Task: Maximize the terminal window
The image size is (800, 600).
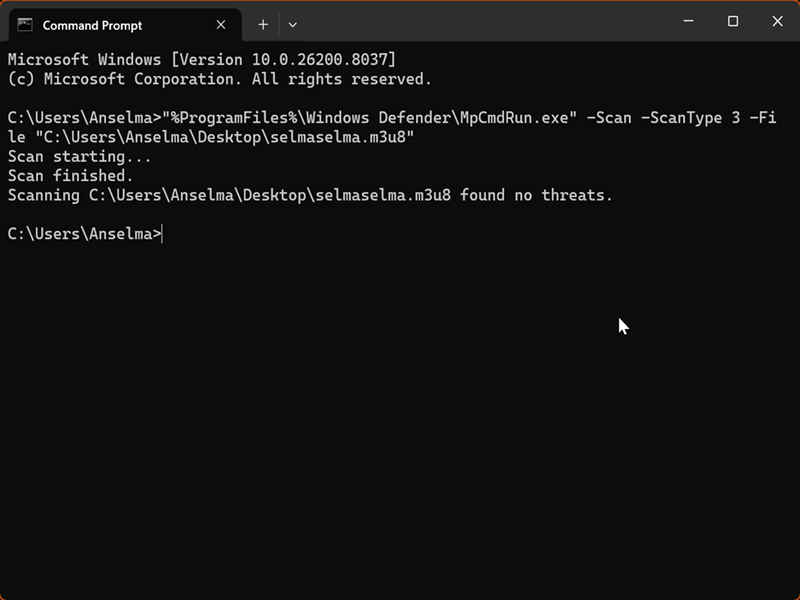Action: pyautogui.click(x=733, y=22)
